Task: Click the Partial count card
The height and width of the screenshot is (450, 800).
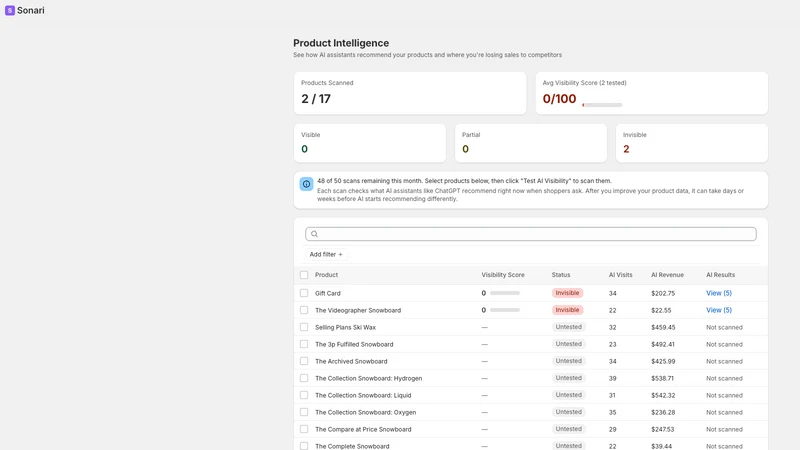Action: (531, 143)
